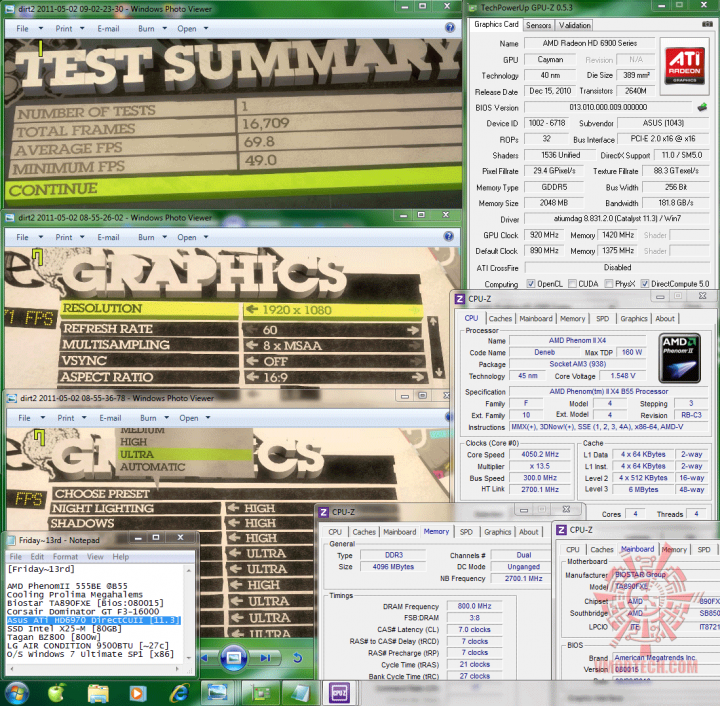Image resolution: width=720 pixels, height=706 pixels.
Task: Click E-mail in top Photo Viewer toolbar
Action: (108, 28)
